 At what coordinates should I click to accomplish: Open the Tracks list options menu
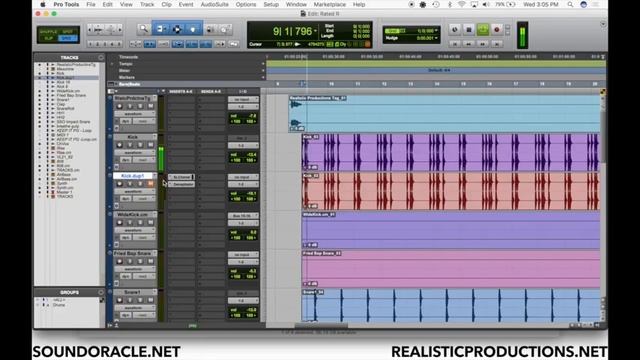(x=101, y=58)
